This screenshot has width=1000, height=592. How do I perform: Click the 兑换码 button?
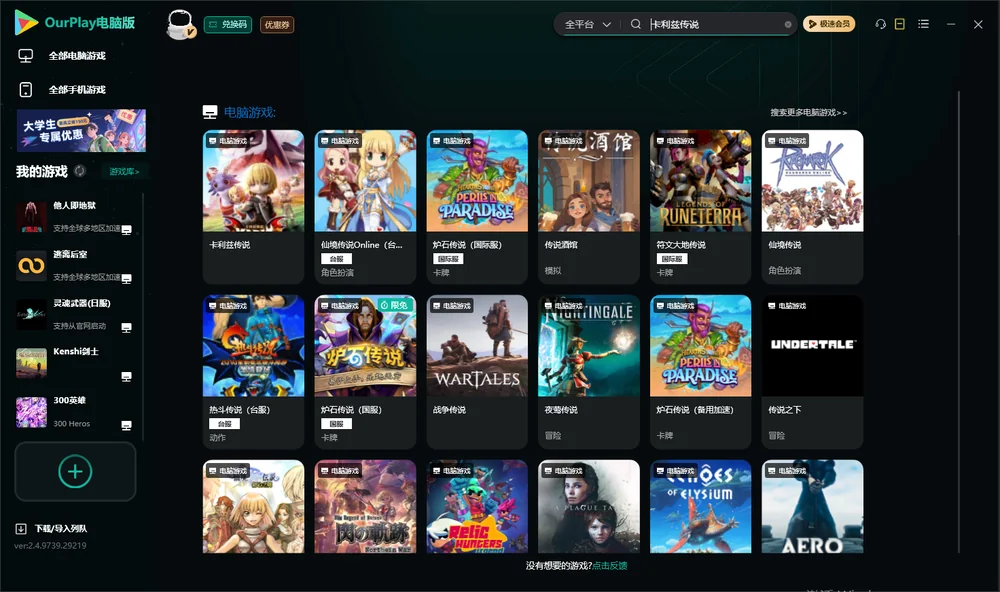pyautogui.click(x=228, y=25)
